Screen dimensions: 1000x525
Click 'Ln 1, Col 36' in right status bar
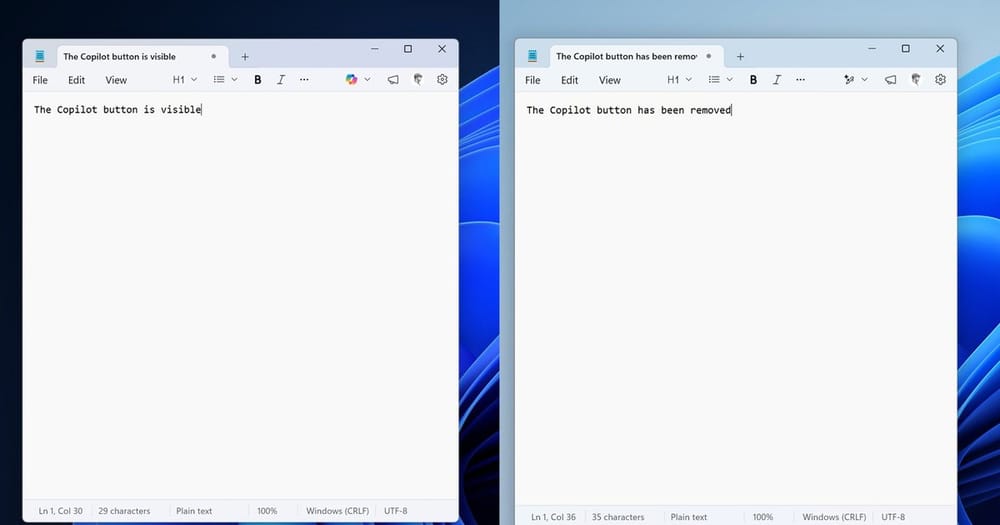554,517
